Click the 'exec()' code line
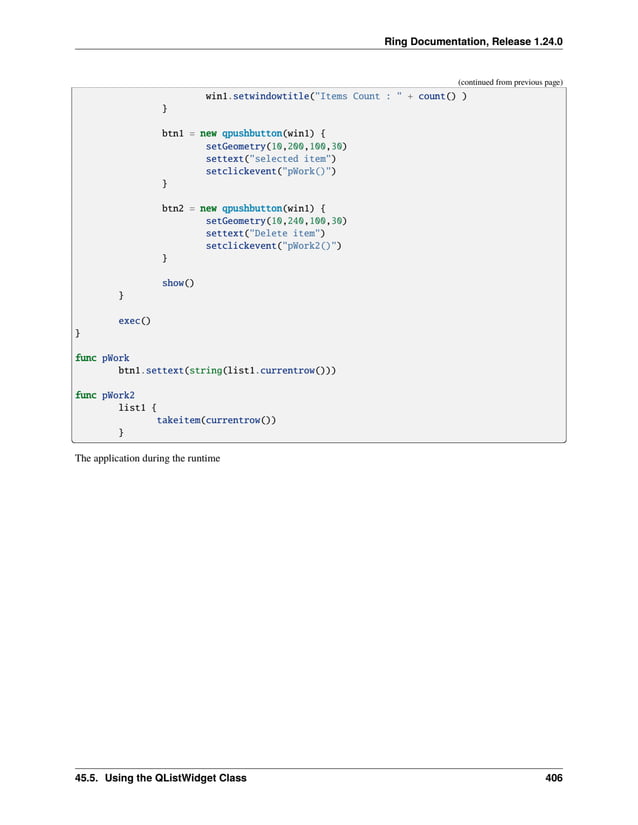638x825 pixels. [134, 321]
